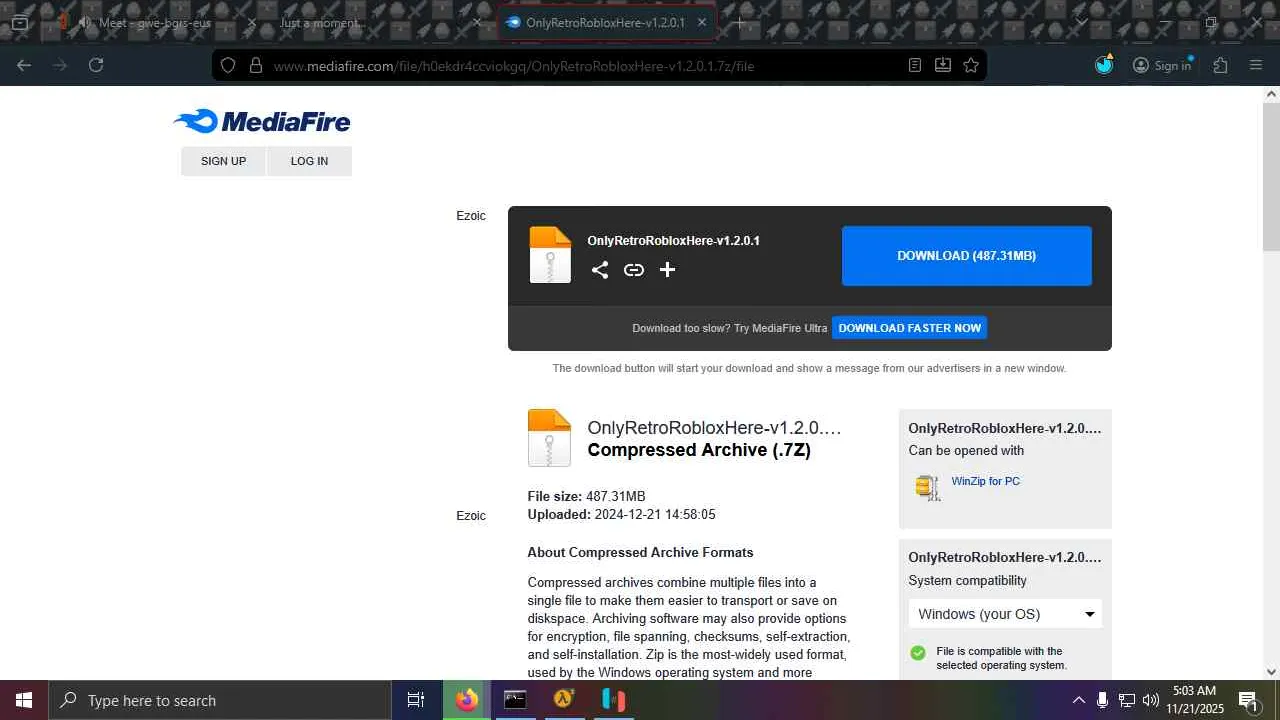
Task: Unmute the speaker icon on the Meet tab
Action: [x=85, y=22]
